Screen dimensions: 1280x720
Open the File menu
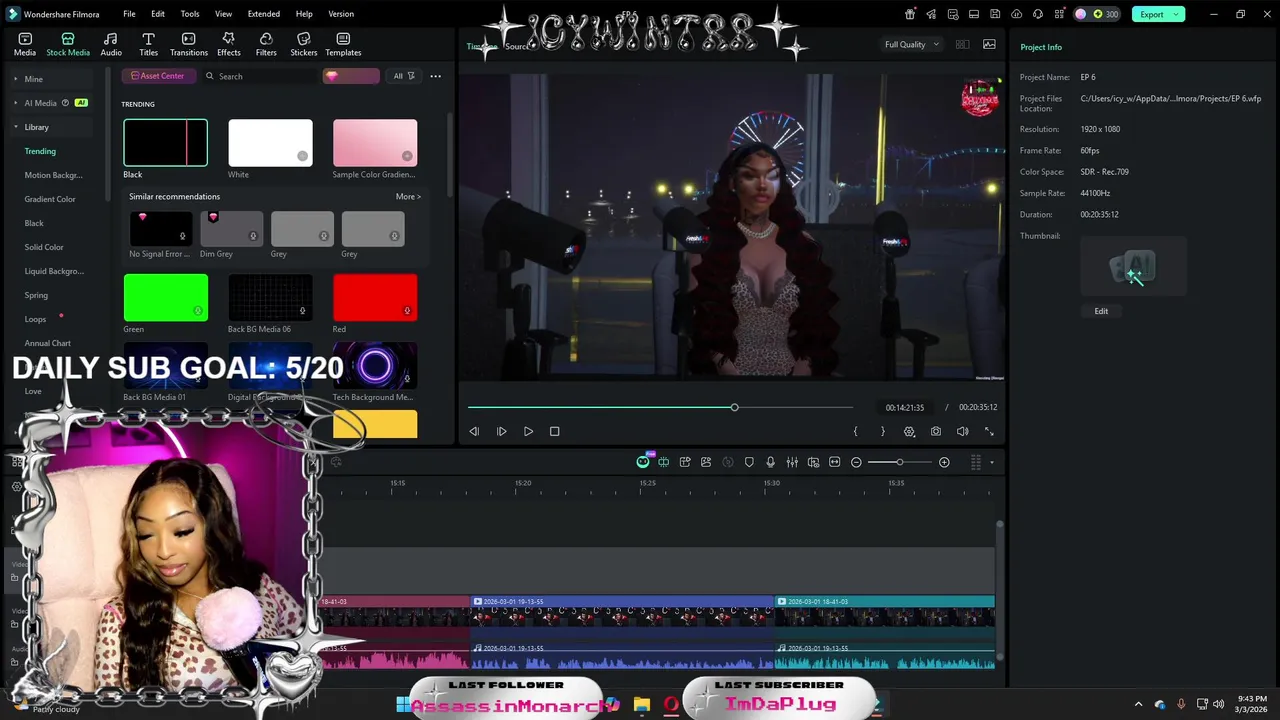pyautogui.click(x=129, y=14)
